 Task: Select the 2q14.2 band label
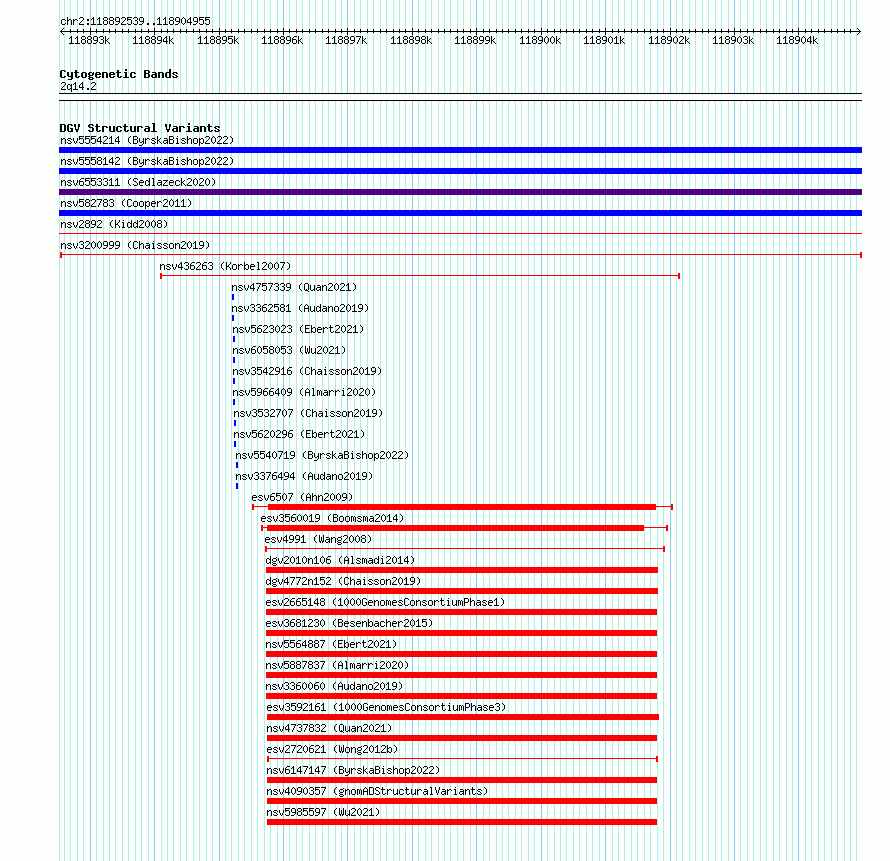78,86
